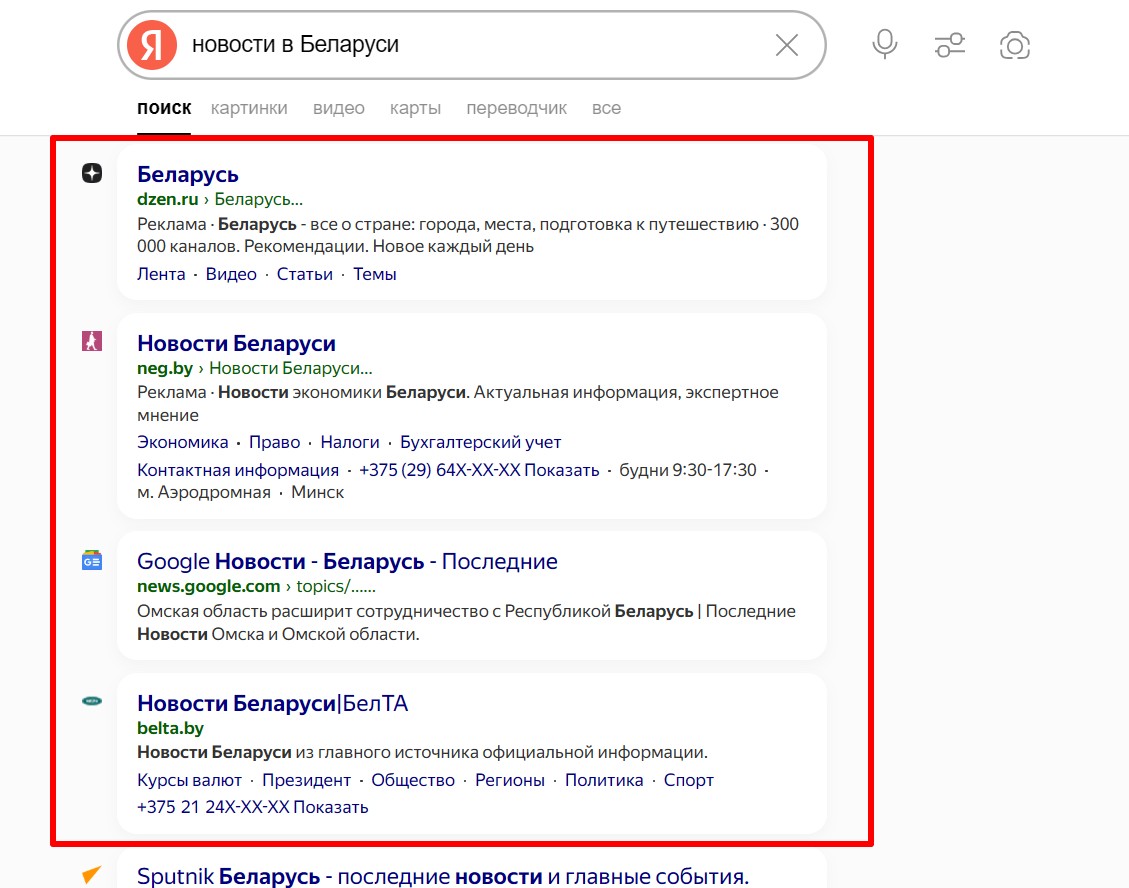Open search filter settings icon
1129x888 pixels.
(x=950, y=45)
